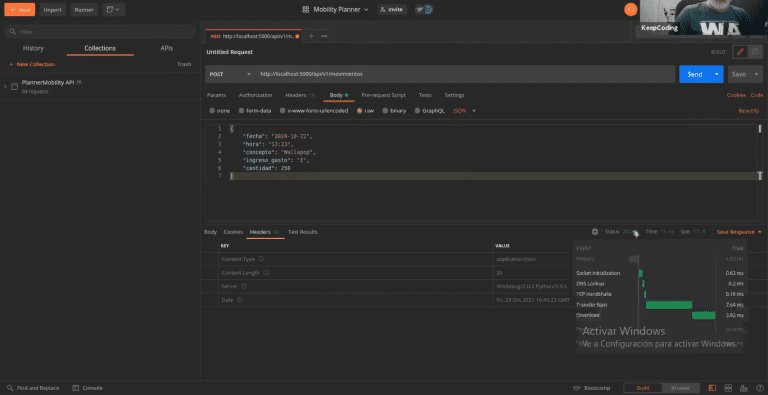Screen dimensions: 768x395
Task: Add new request tab with plus icon
Action: pos(311,36)
